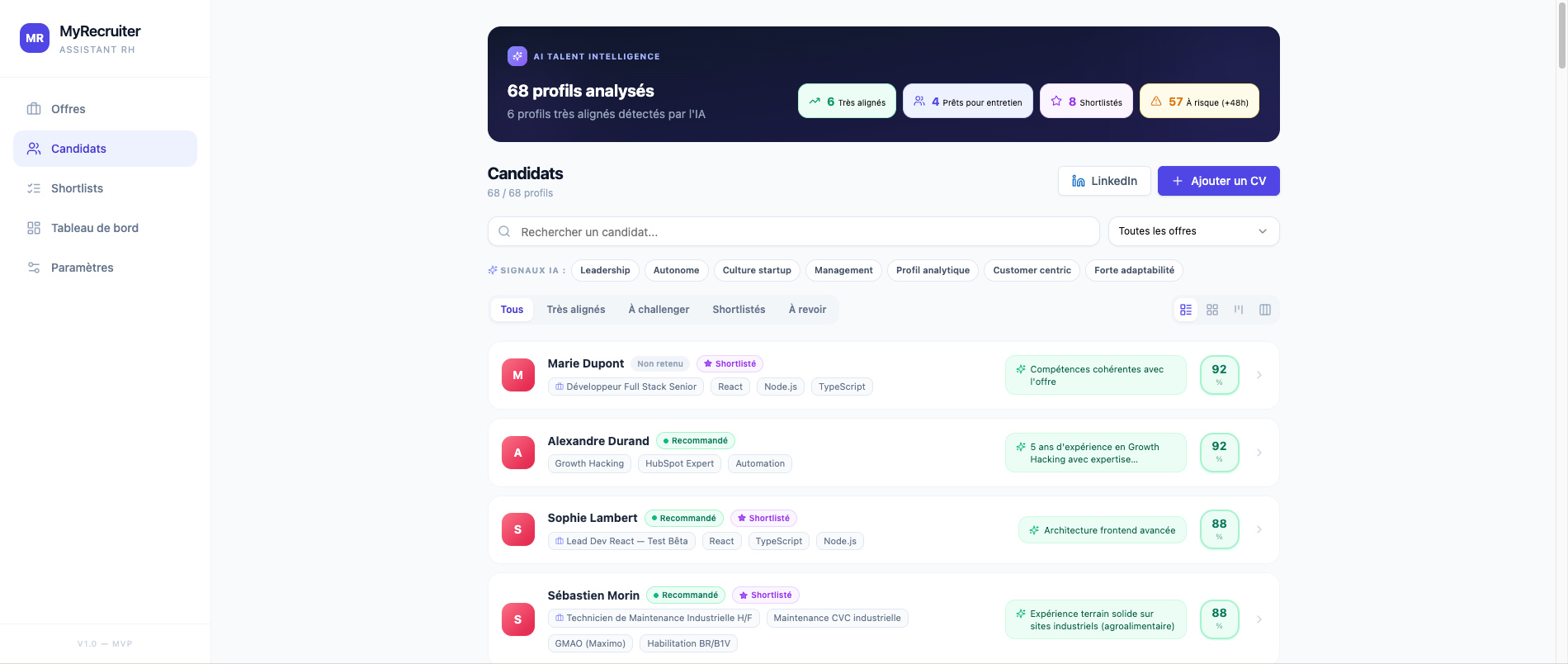The image size is (1568, 664).
Task: Toggle the Customer centric signal filter
Action: click(x=1032, y=270)
